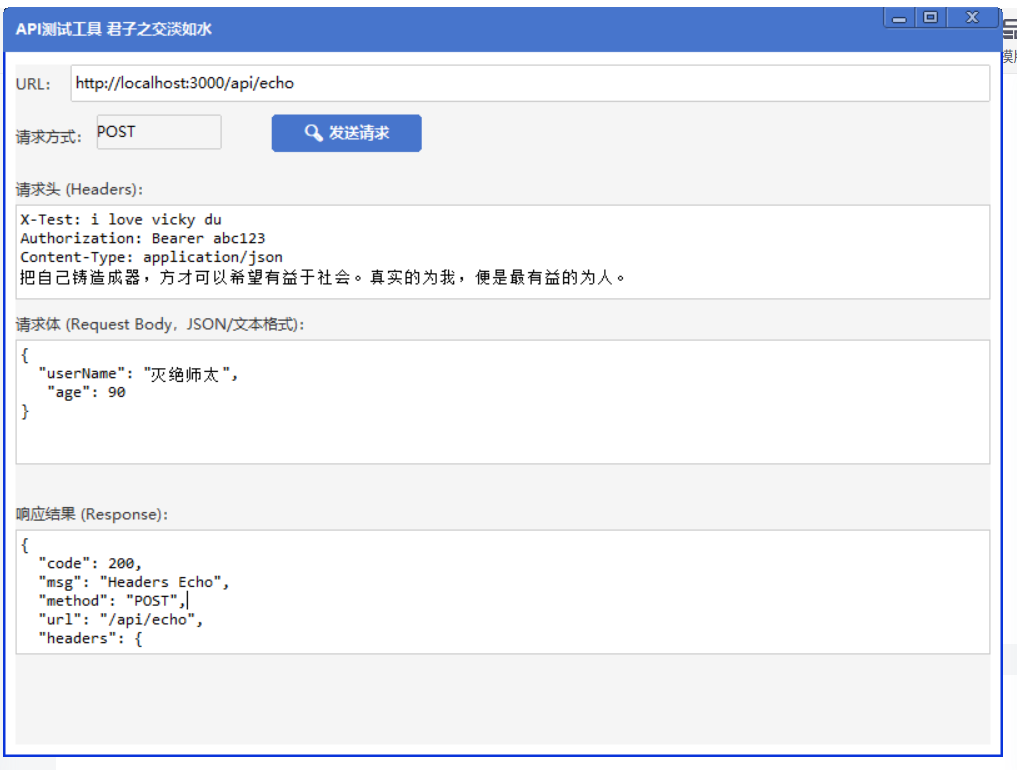The width and height of the screenshot is (1017, 770).
Task: Click the 发送请求 send request button
Action: pos(346,133)
